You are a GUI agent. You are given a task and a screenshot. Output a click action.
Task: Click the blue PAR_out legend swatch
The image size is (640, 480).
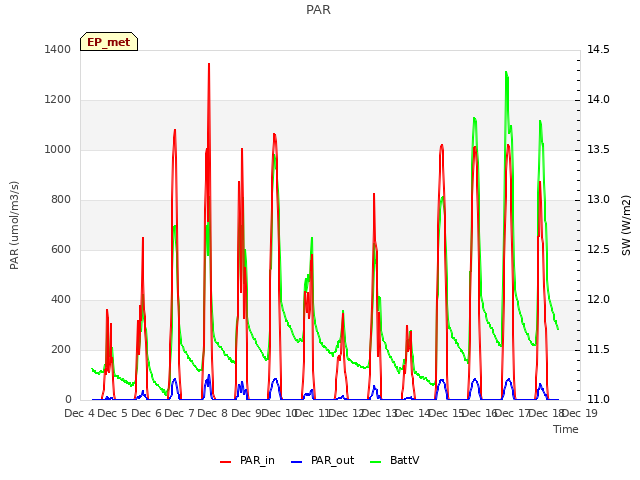pos(296,462)
